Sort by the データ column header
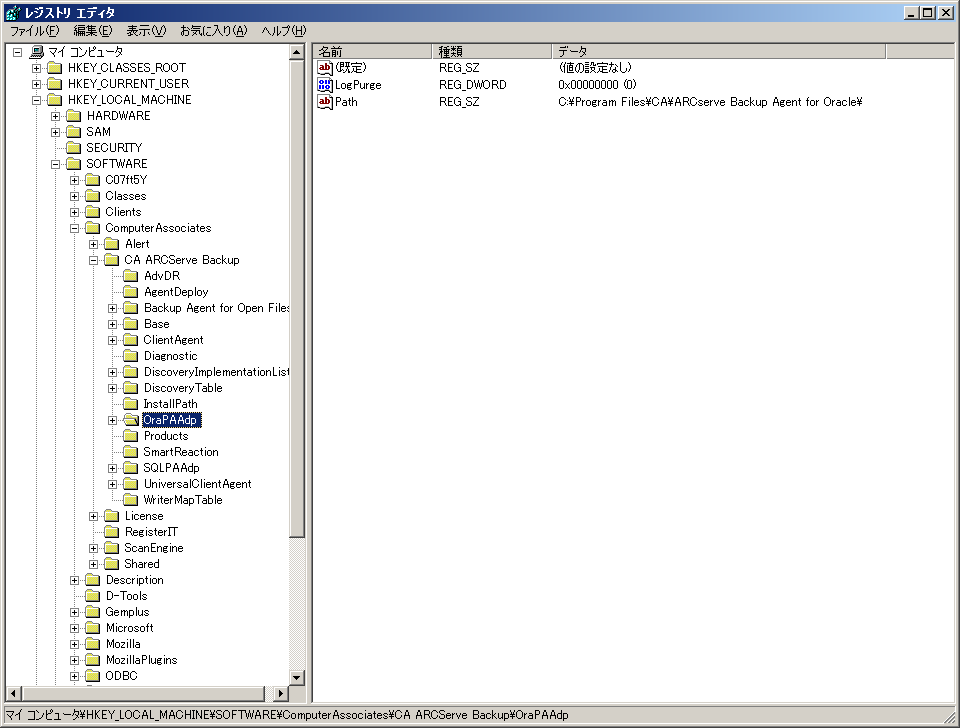This screenshot has height=728, width=960. coord(719,51)
